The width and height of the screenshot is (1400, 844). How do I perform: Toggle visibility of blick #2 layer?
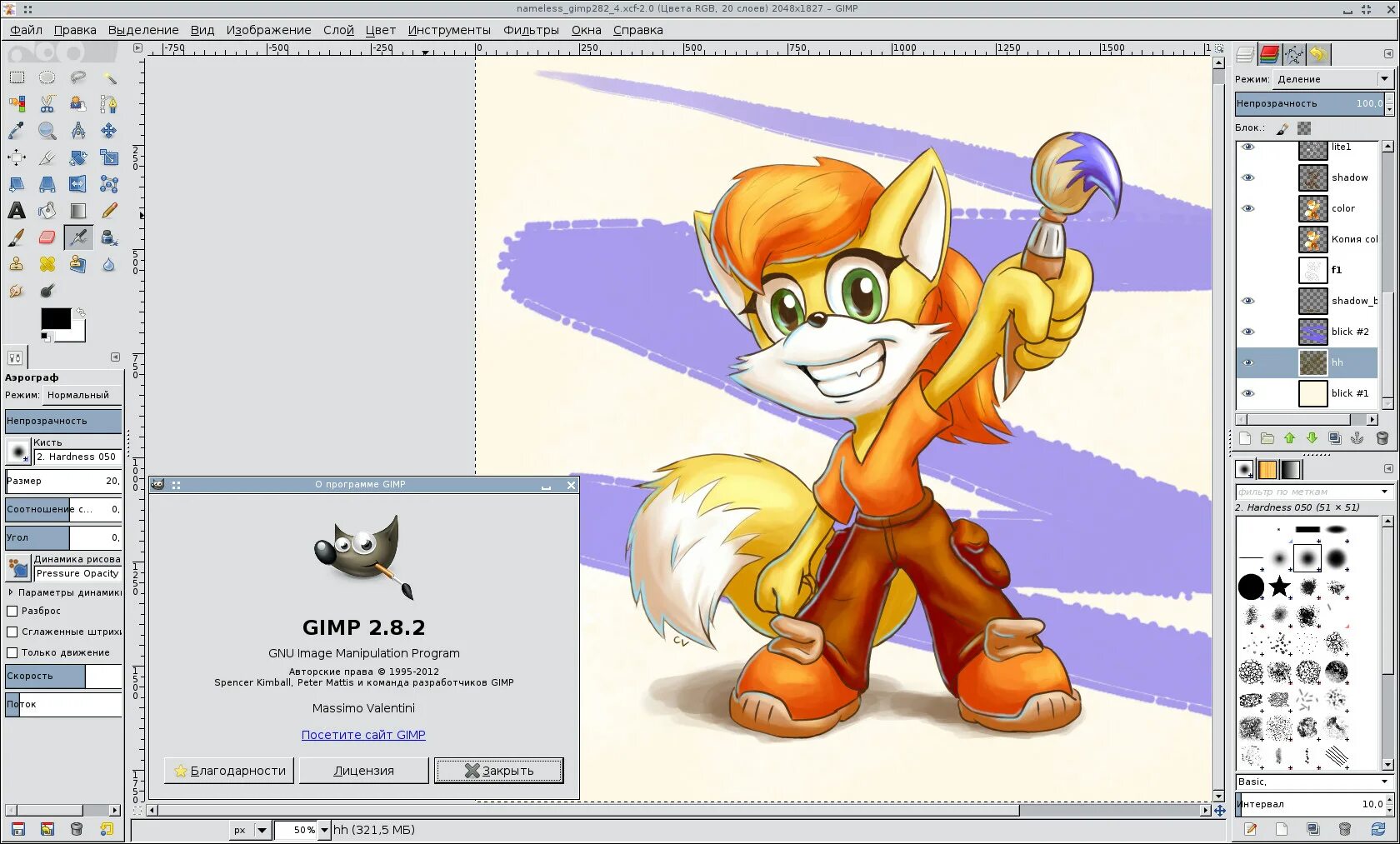click(x=1248, y=332)
